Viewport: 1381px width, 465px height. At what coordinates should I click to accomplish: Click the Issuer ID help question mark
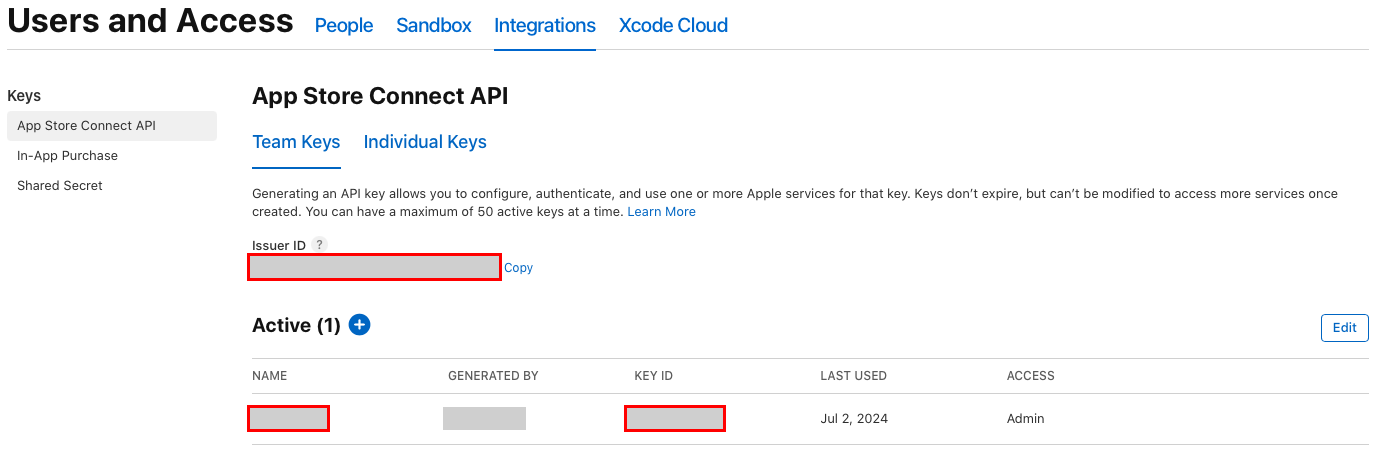[x=319, y=245]
